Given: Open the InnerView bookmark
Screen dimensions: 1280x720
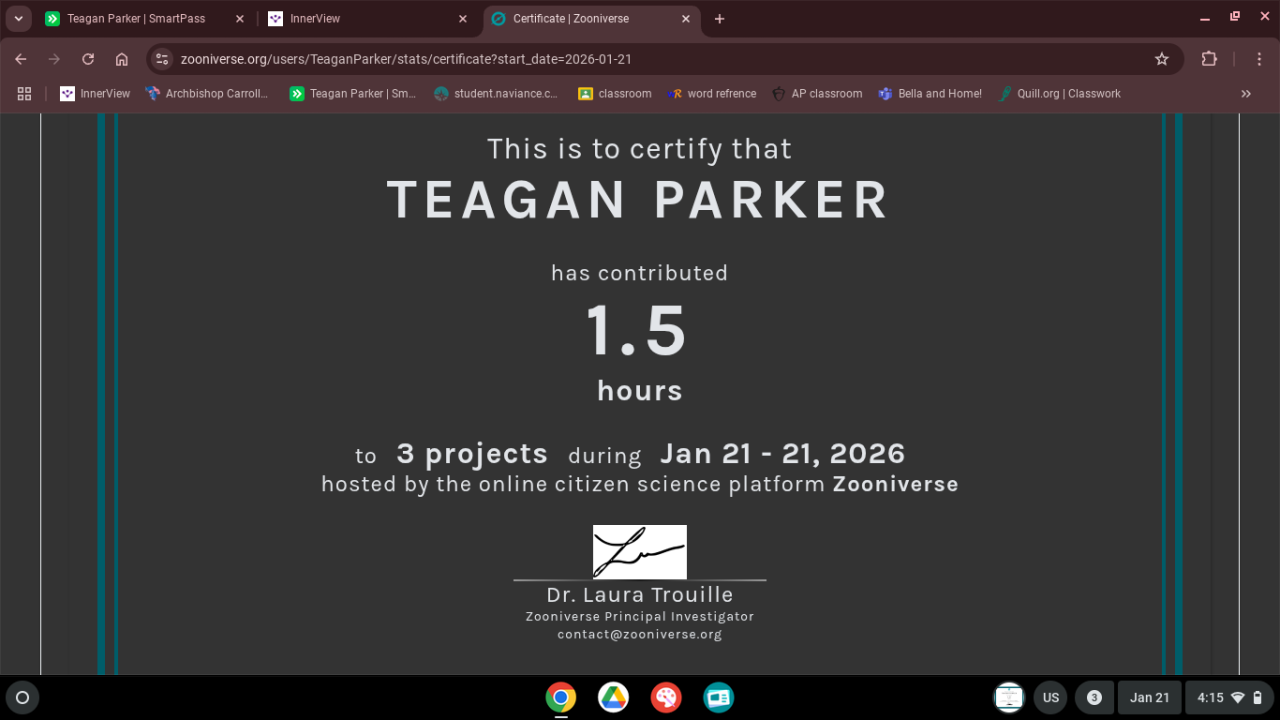Looking at the screenshot, I should click(95, 93).
